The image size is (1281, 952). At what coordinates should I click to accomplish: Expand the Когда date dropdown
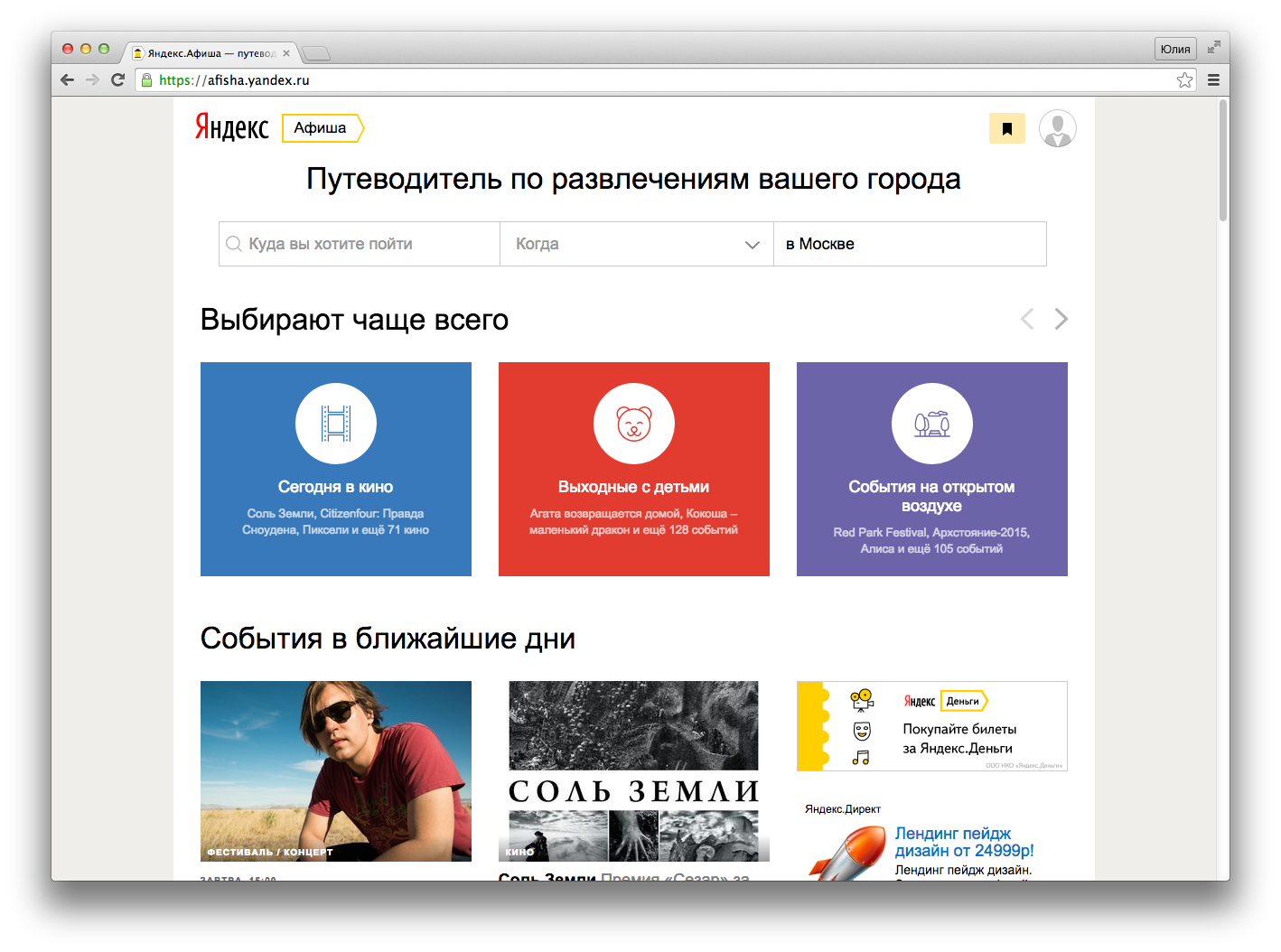coord(637,244)
